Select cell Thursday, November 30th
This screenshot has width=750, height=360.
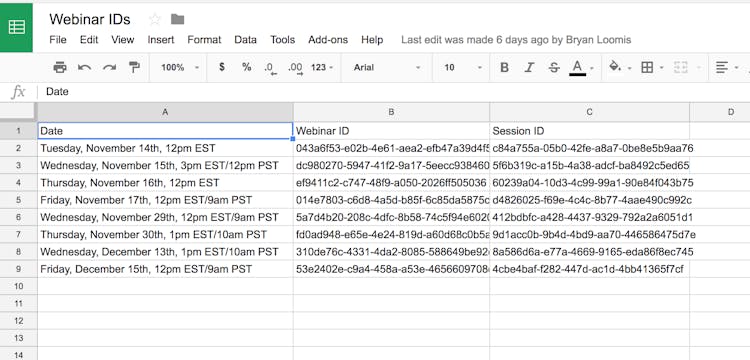click(165, 235)
